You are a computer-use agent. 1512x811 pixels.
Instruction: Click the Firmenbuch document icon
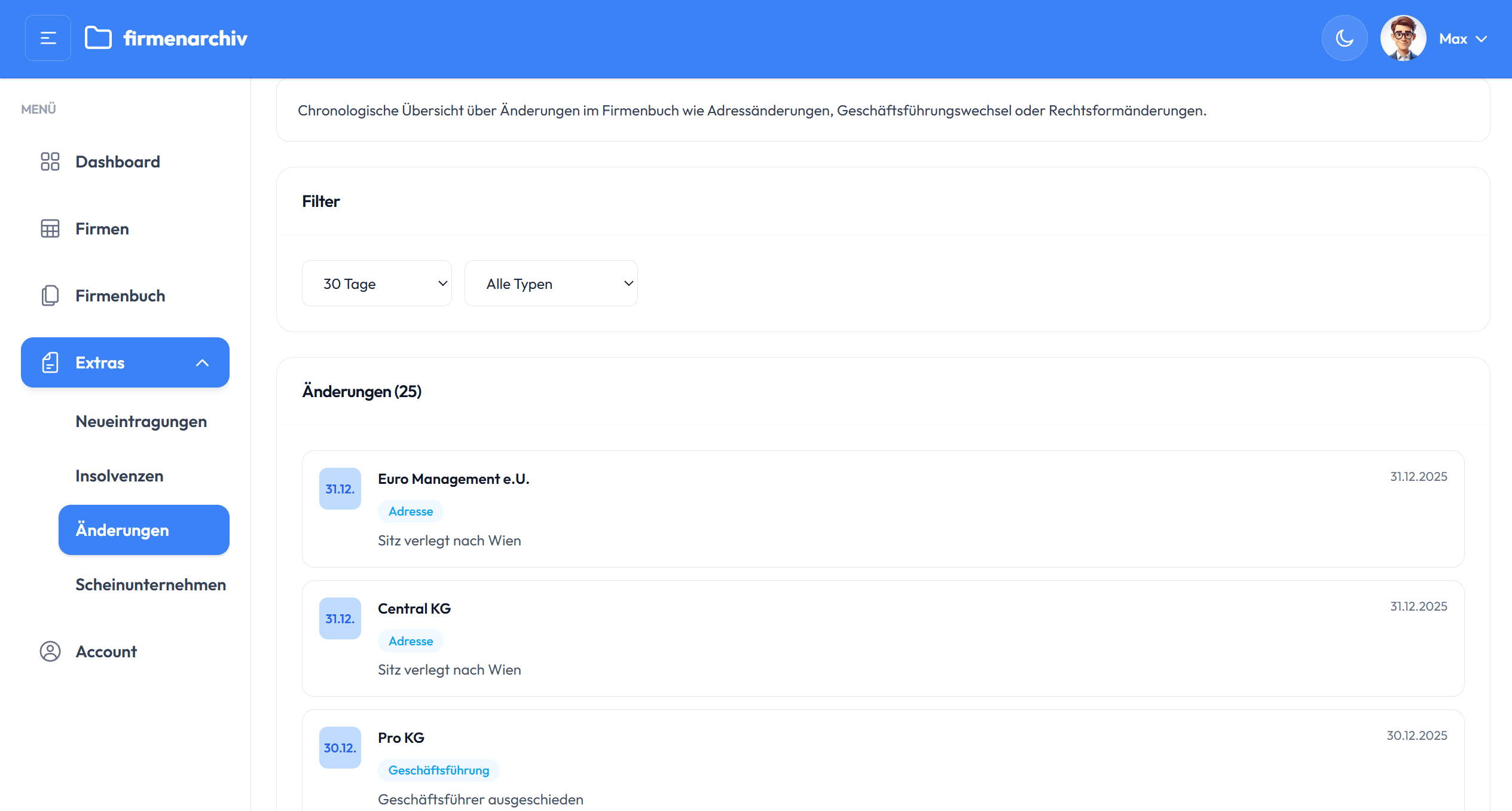(x=50, y=295)
